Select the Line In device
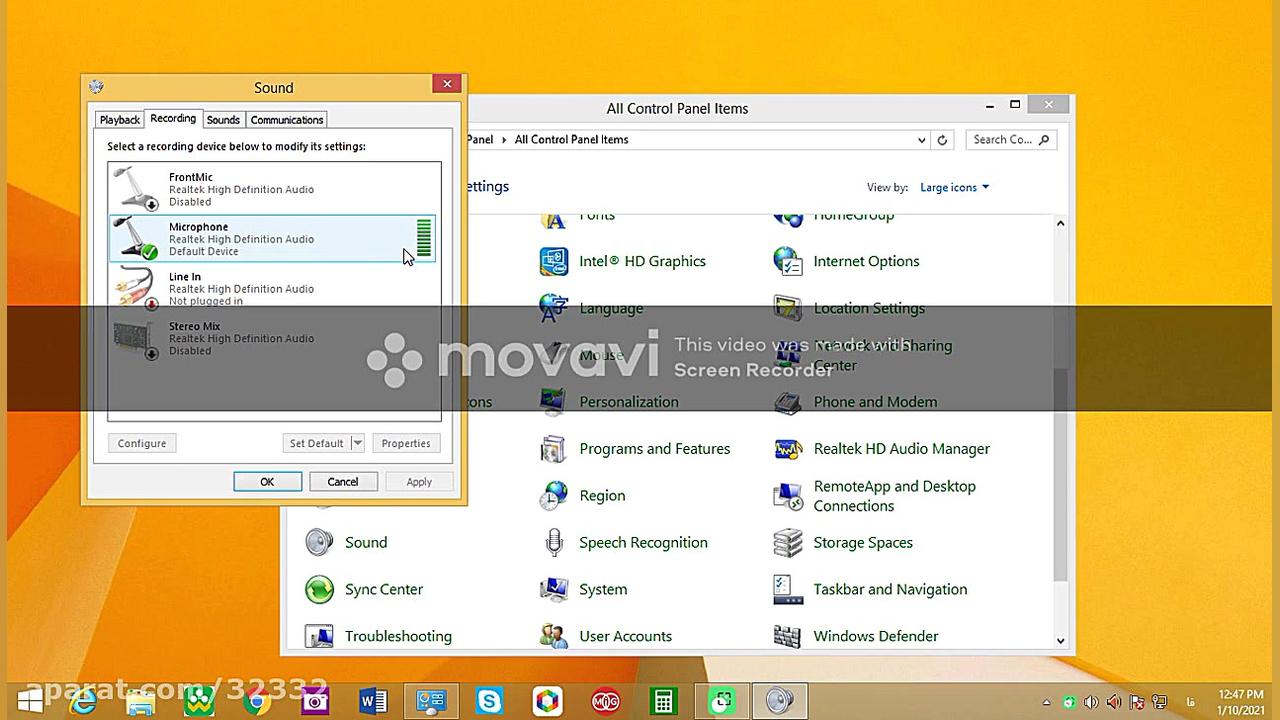 pos(274,288)
